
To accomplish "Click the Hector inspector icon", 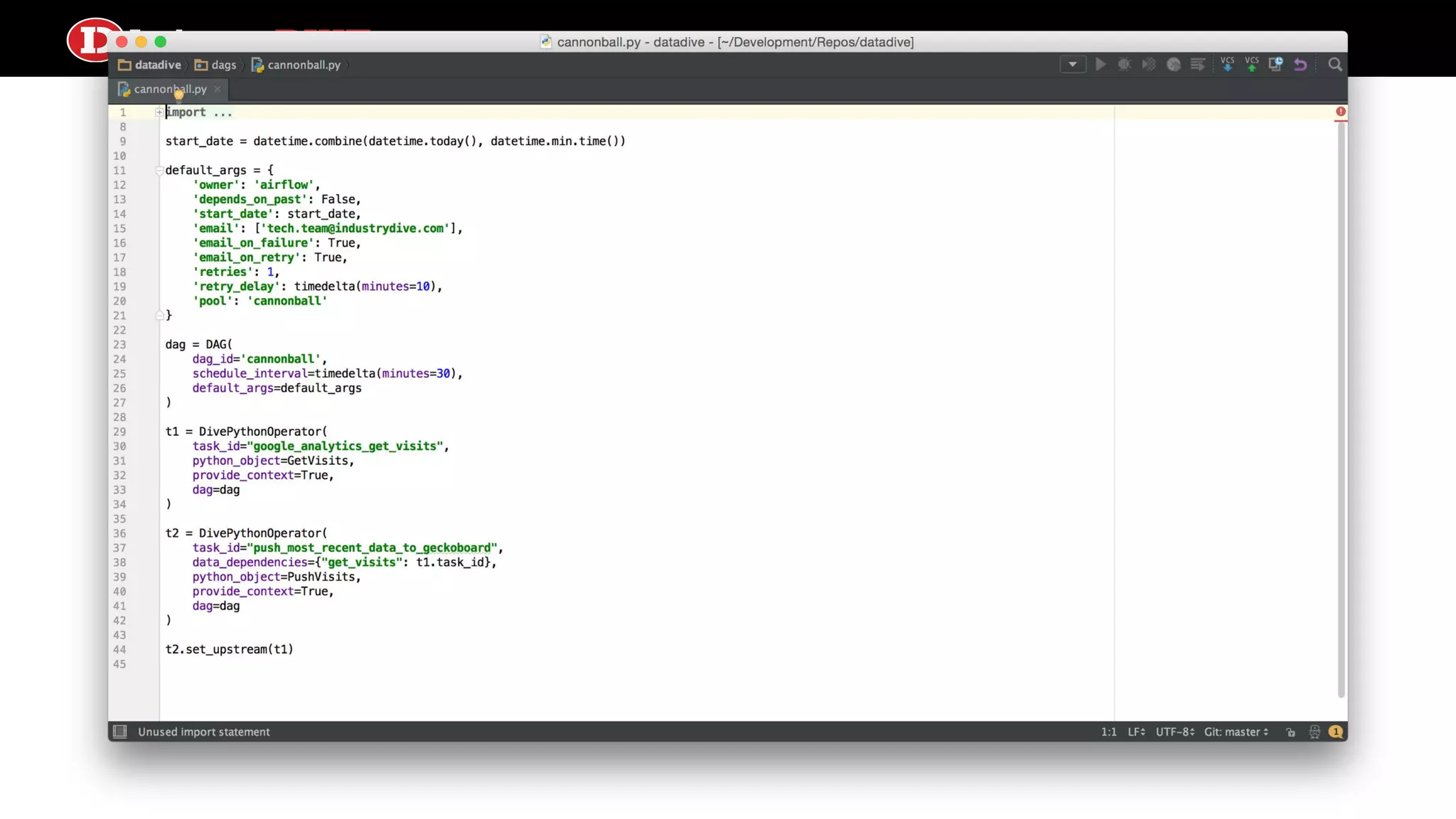I will [1315, 732].
